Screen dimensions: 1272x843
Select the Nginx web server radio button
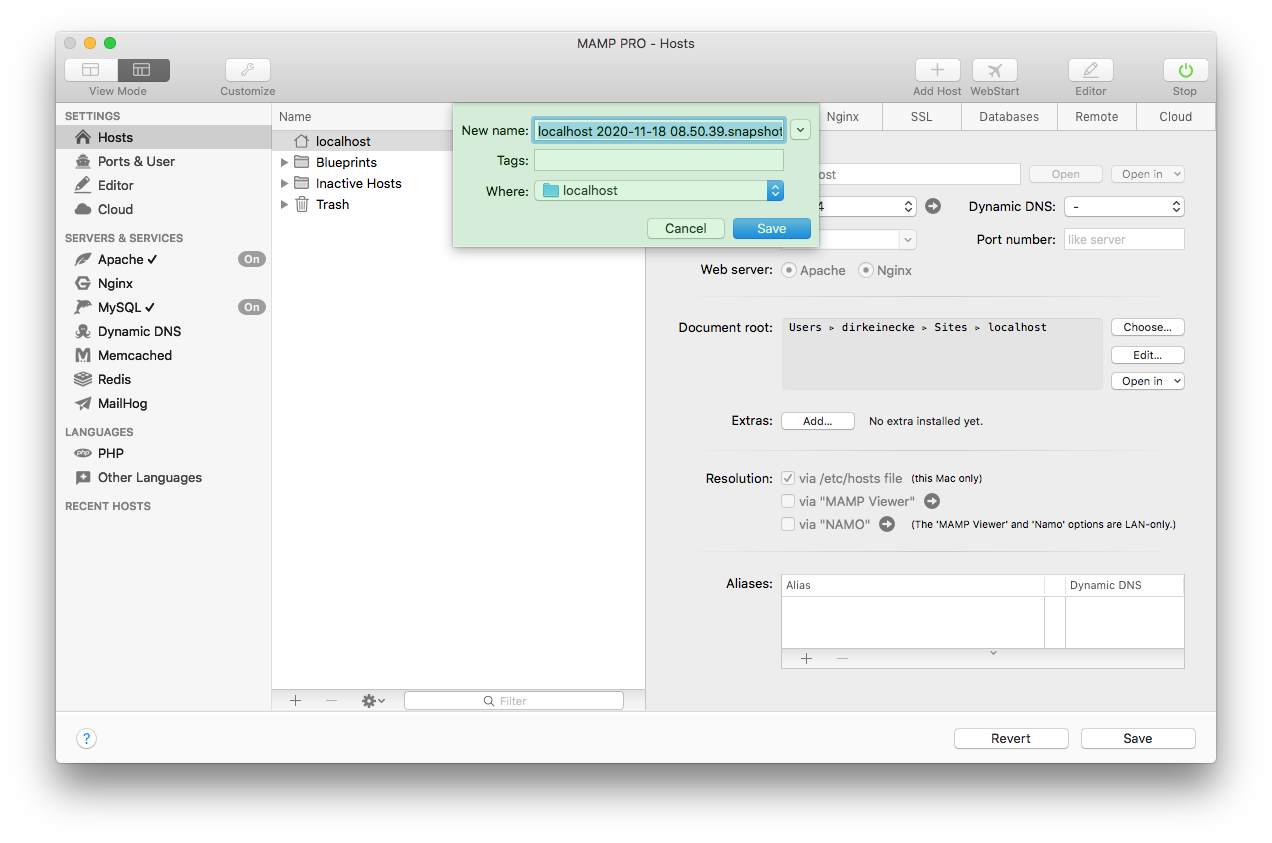864,270
